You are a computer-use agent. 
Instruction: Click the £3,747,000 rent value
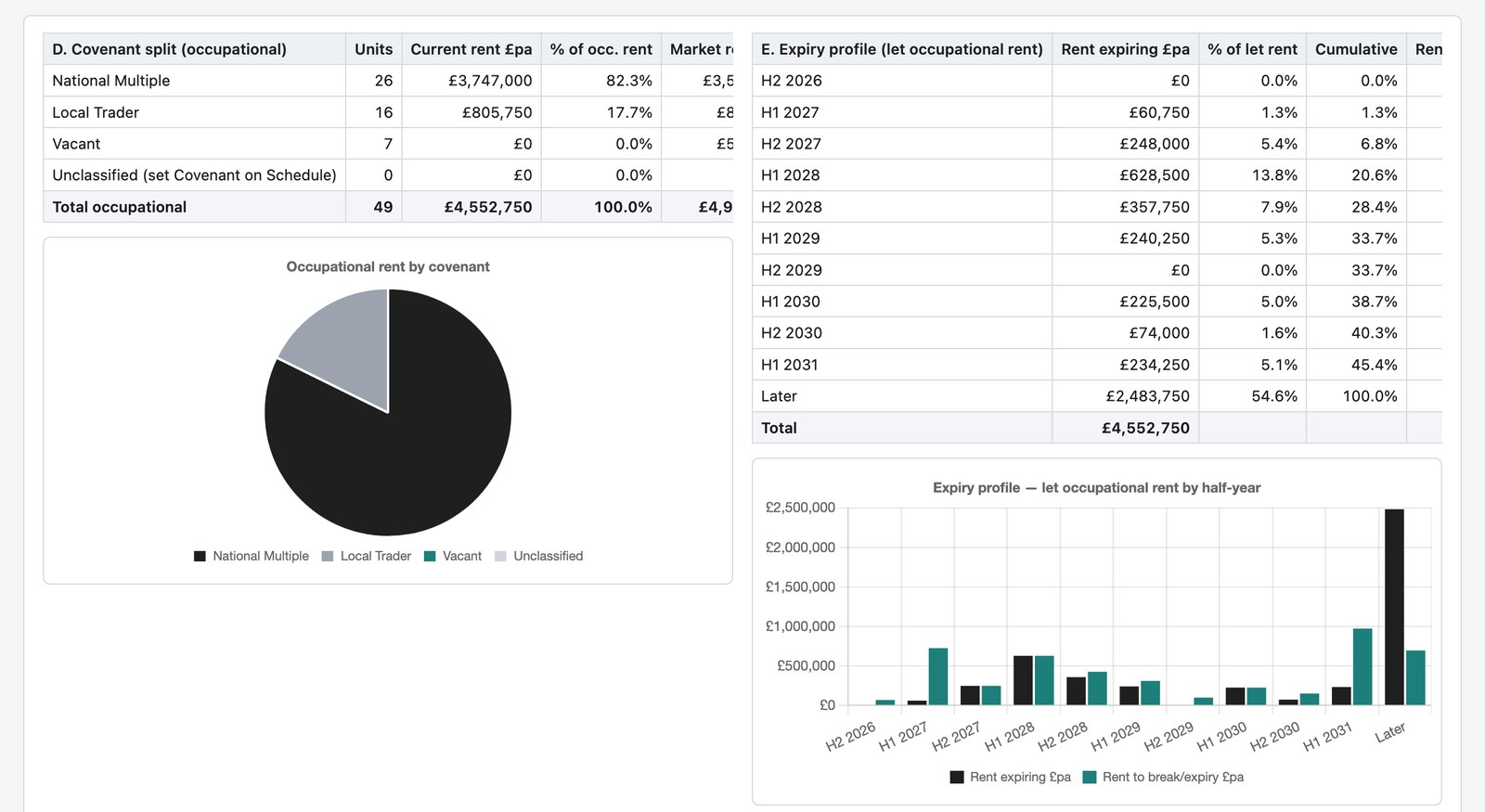coord(490,81)
